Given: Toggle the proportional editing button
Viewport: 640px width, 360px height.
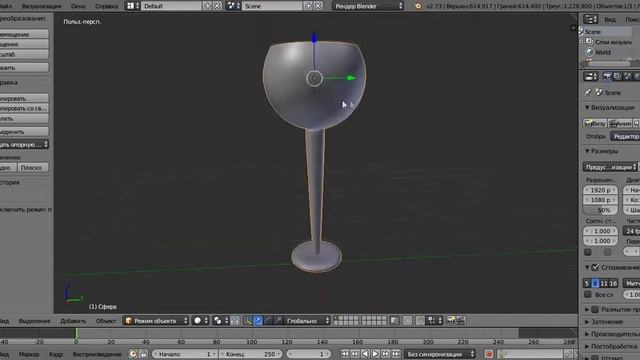Looking at the screenshot, I should (x=407, y=321).
